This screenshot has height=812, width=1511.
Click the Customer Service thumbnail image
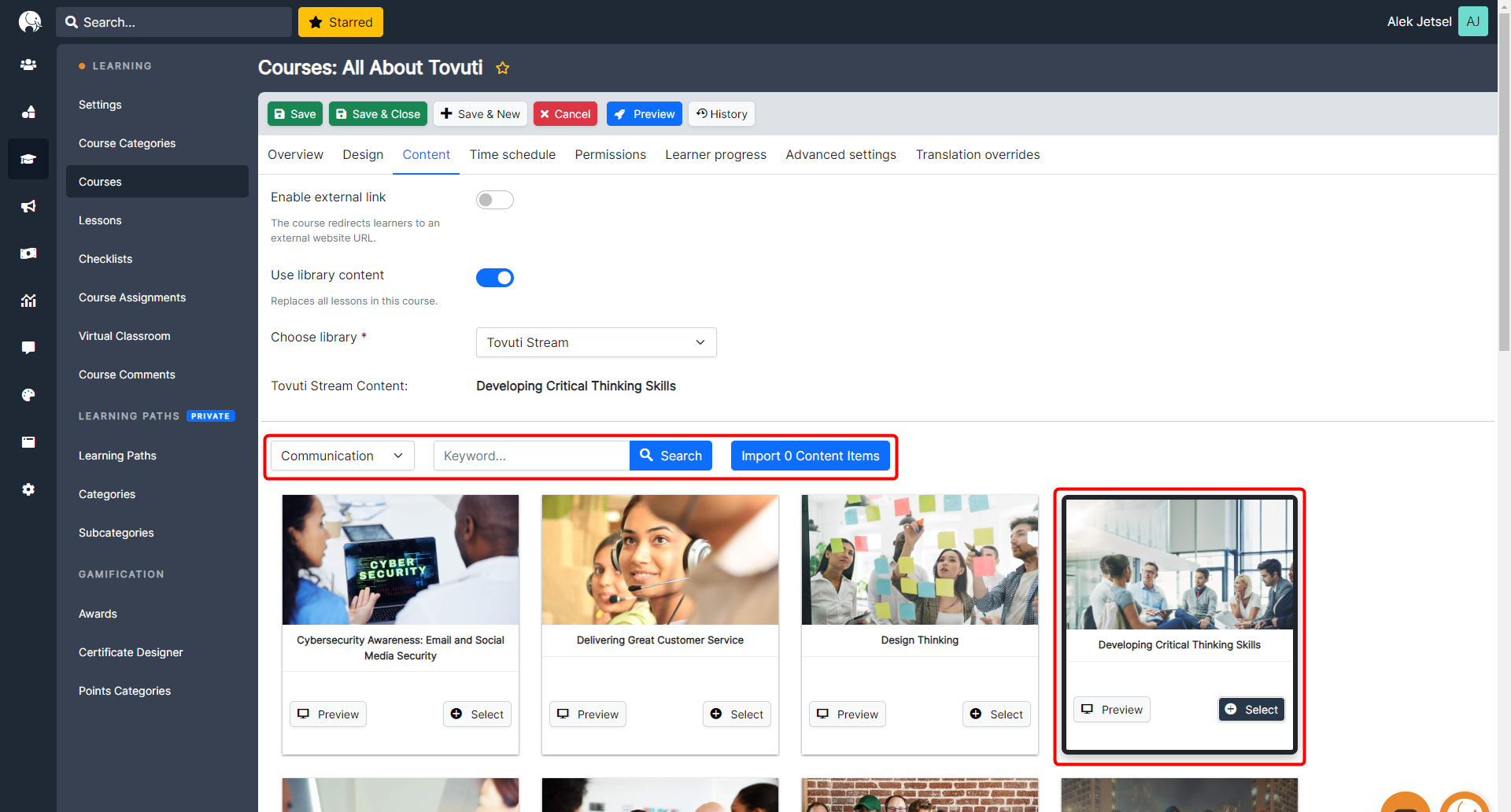point(660,559)
